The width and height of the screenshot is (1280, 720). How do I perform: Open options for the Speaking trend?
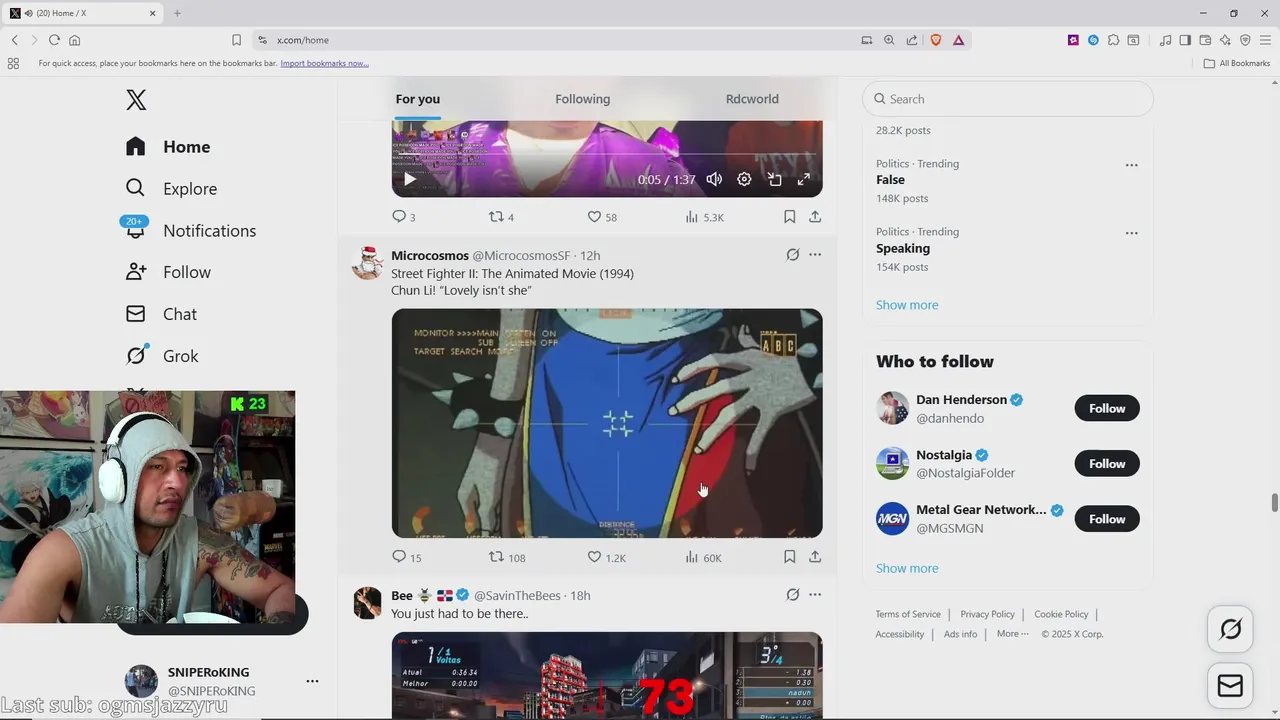(x=1131, y=233)
